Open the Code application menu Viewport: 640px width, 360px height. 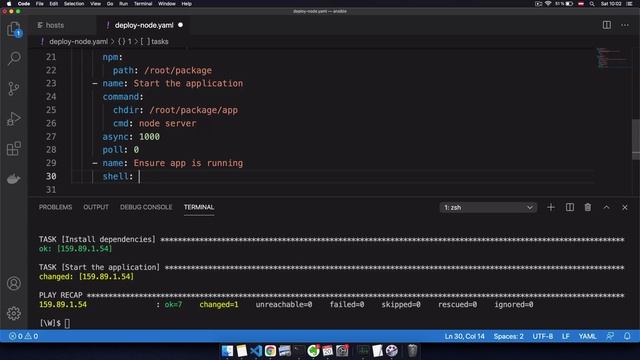point(24,4)
